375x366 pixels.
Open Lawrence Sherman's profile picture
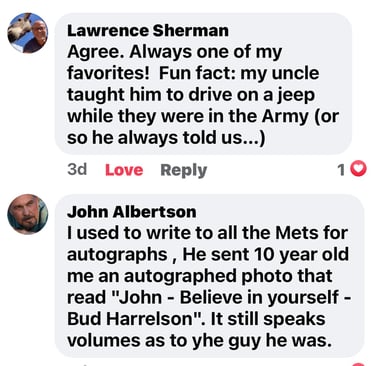28,33
